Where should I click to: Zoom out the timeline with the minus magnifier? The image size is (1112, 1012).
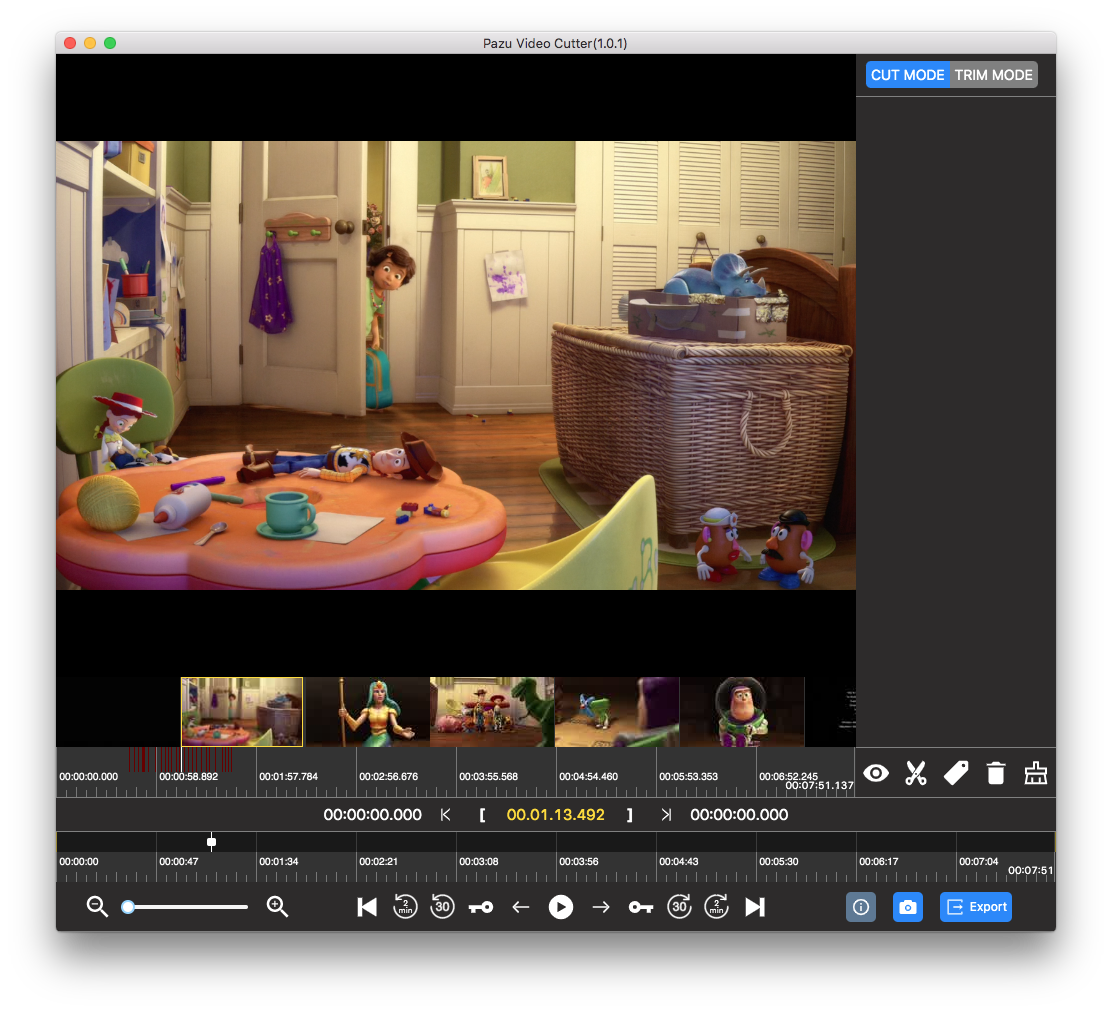pyautogui.click(x=97, y=907)
